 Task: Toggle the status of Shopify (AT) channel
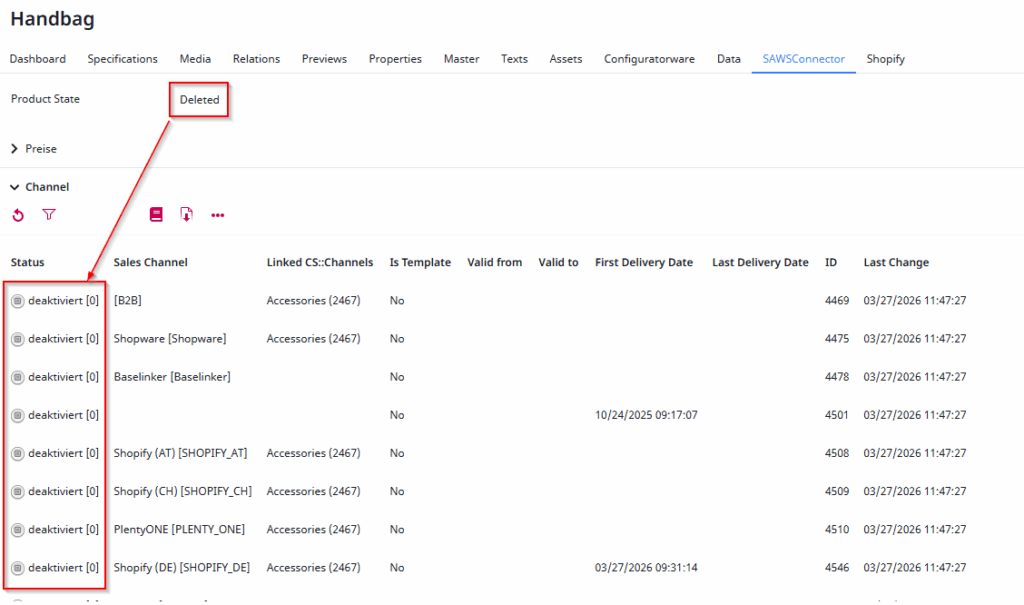17,453
